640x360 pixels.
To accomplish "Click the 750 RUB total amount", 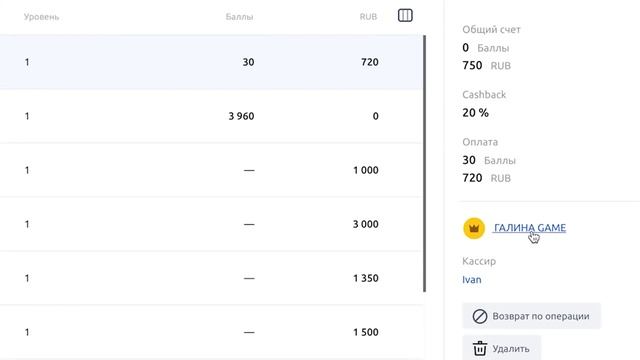I will click(486, 65).
